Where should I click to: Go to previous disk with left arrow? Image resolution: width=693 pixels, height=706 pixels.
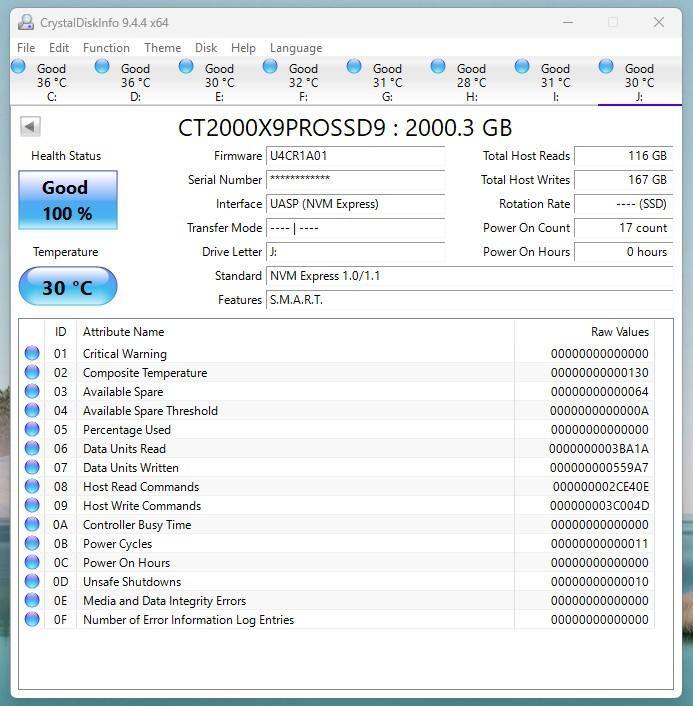point(30,126)
